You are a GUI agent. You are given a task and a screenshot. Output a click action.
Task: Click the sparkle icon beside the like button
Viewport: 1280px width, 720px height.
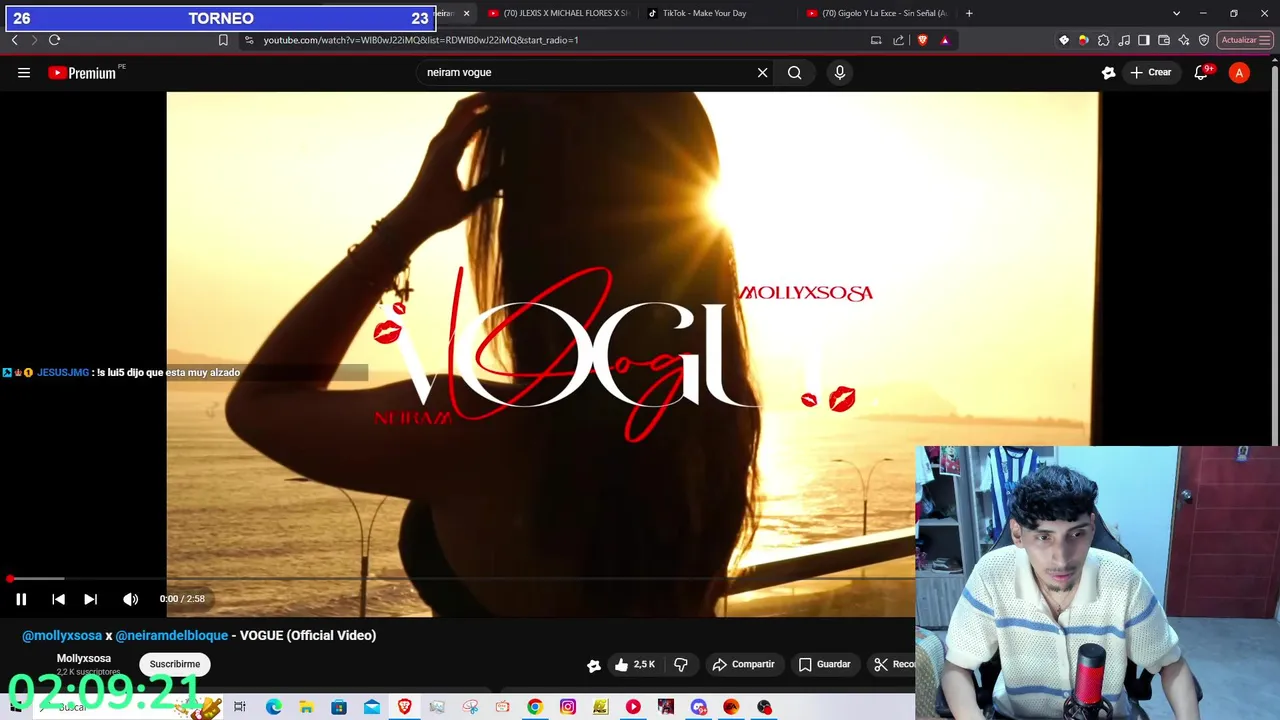coord(593,665)
